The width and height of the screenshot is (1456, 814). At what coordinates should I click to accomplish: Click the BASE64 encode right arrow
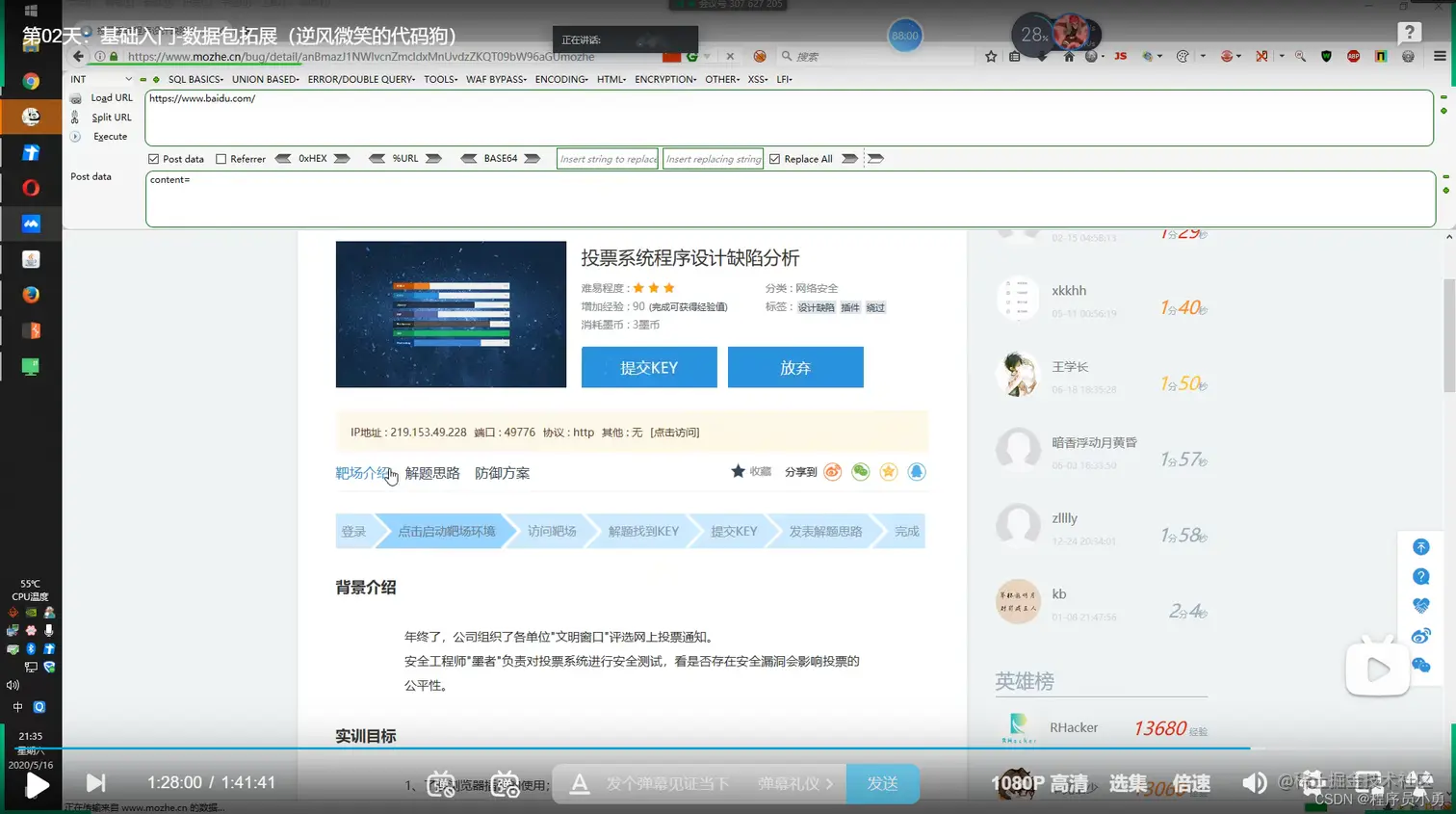[532, 159]
